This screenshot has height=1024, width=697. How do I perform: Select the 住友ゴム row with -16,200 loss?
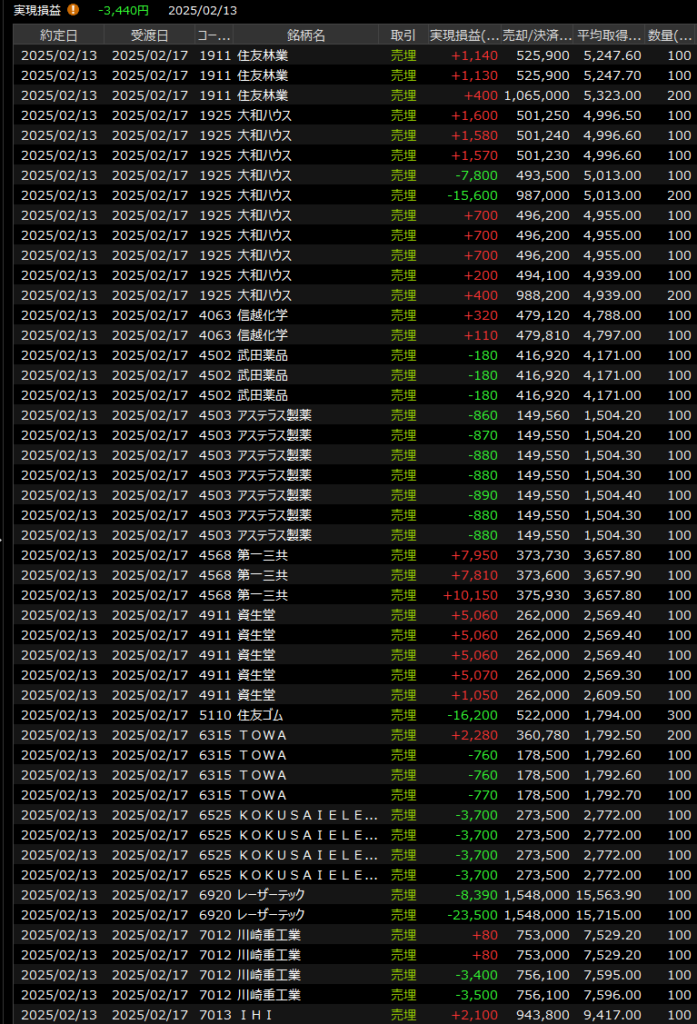(300, 715)
